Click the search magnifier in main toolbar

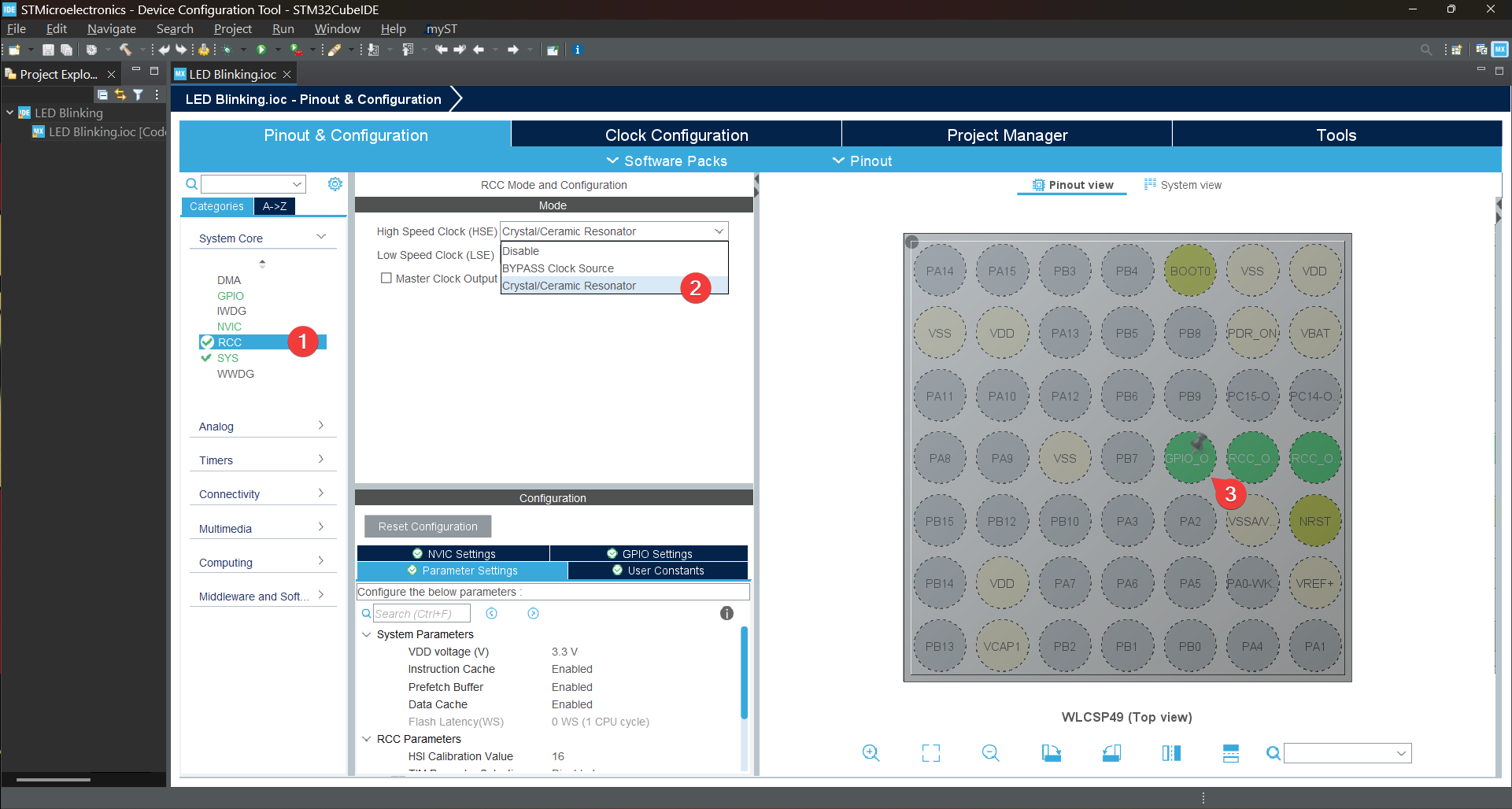[1425, 50]
